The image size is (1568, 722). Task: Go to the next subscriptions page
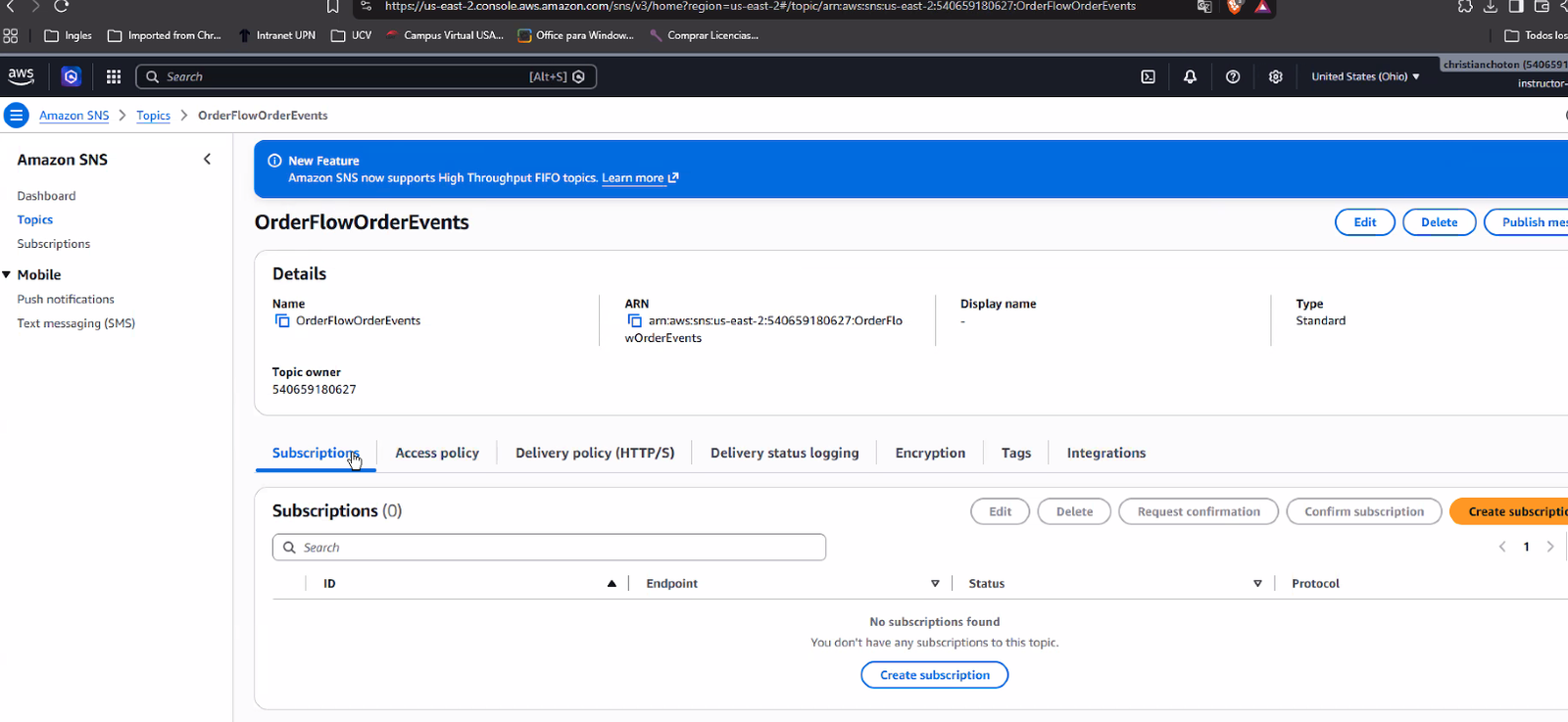pos(1550,547)
